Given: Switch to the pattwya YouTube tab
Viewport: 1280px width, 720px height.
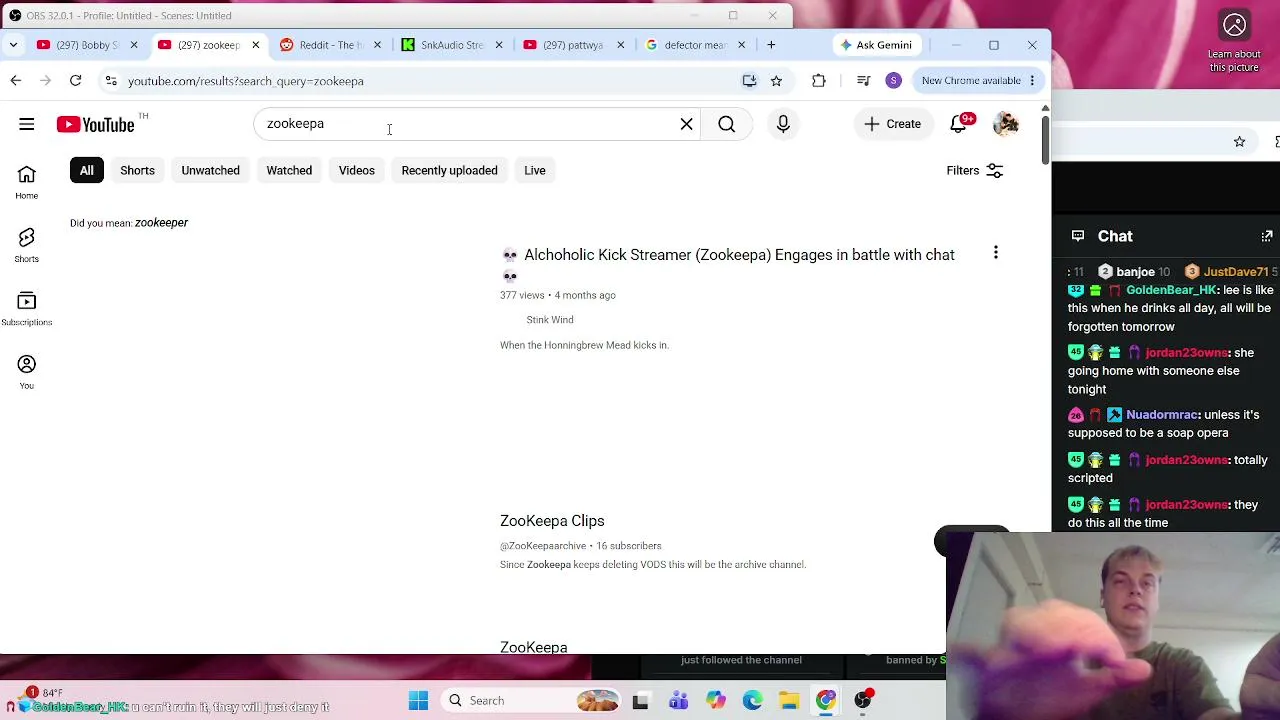Looking at the screenshot, I should (573, 45).
